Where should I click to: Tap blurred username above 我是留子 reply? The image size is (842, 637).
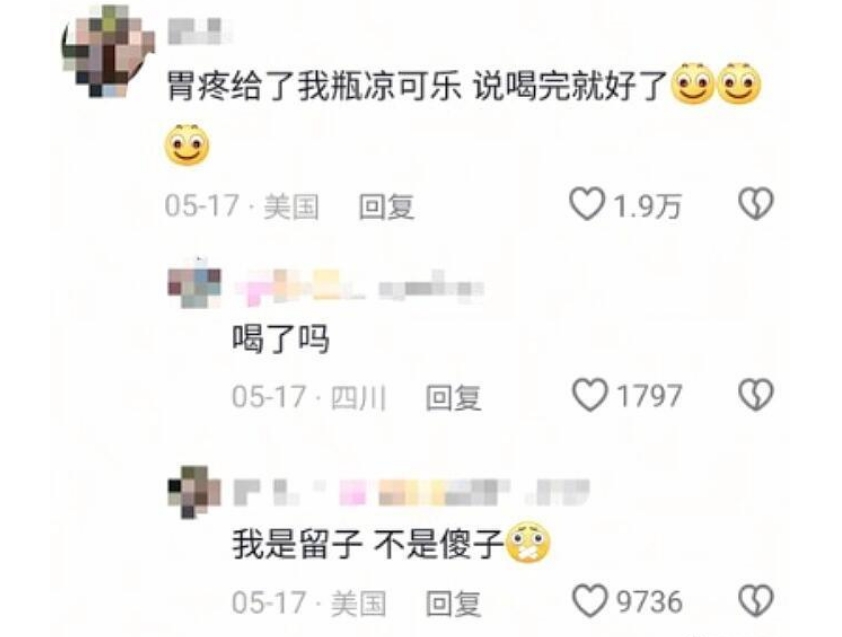[412, 493]
